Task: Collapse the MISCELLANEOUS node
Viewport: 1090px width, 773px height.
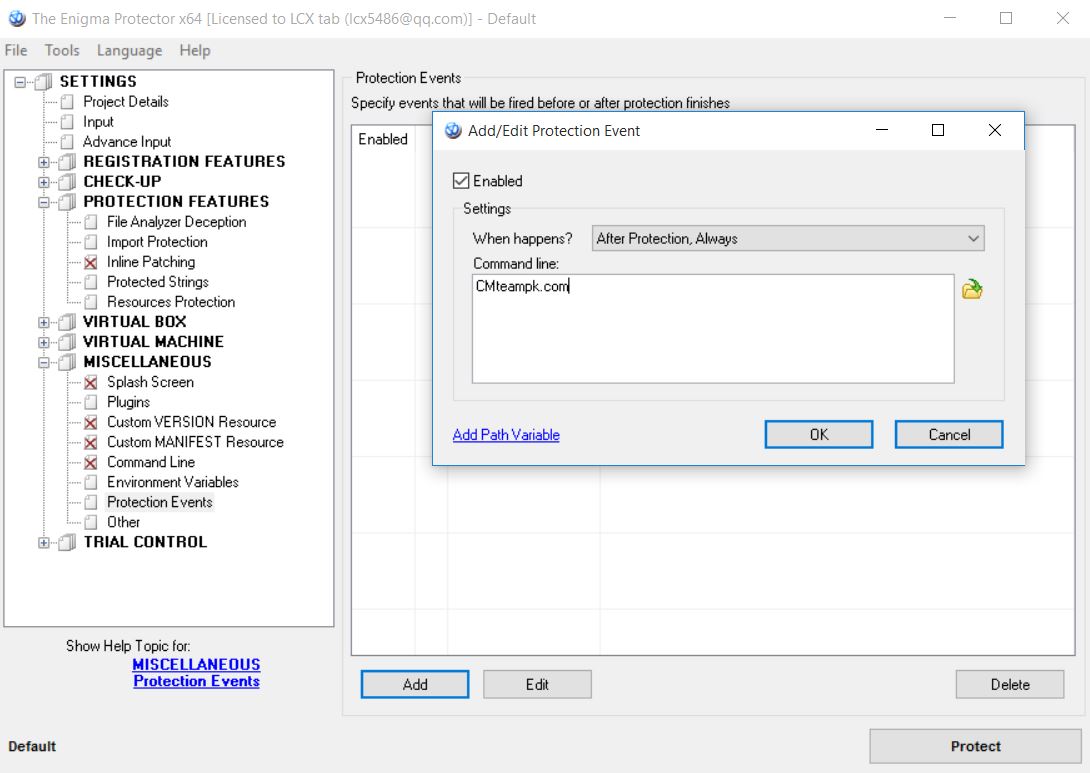Action: coord(44,362)
